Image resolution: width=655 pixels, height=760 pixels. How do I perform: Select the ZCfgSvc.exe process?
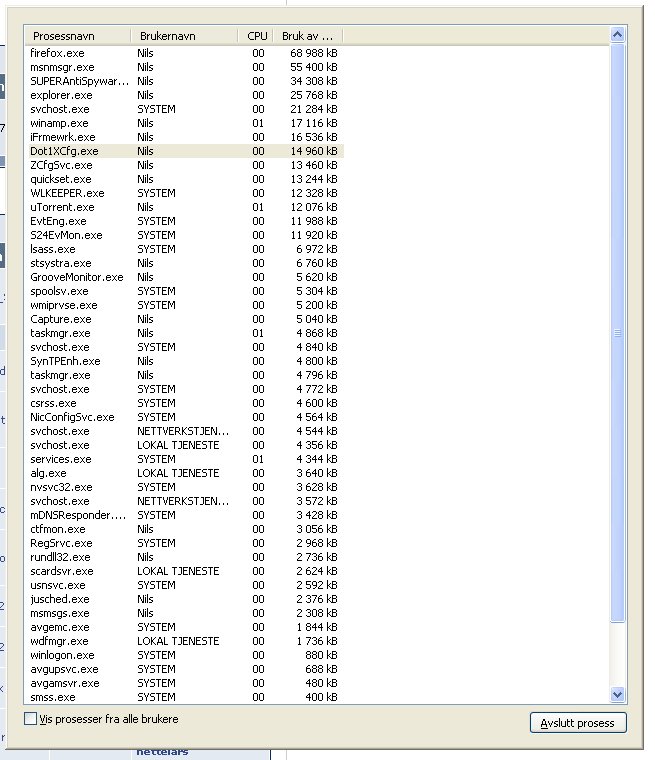click(x=184, y=165)
